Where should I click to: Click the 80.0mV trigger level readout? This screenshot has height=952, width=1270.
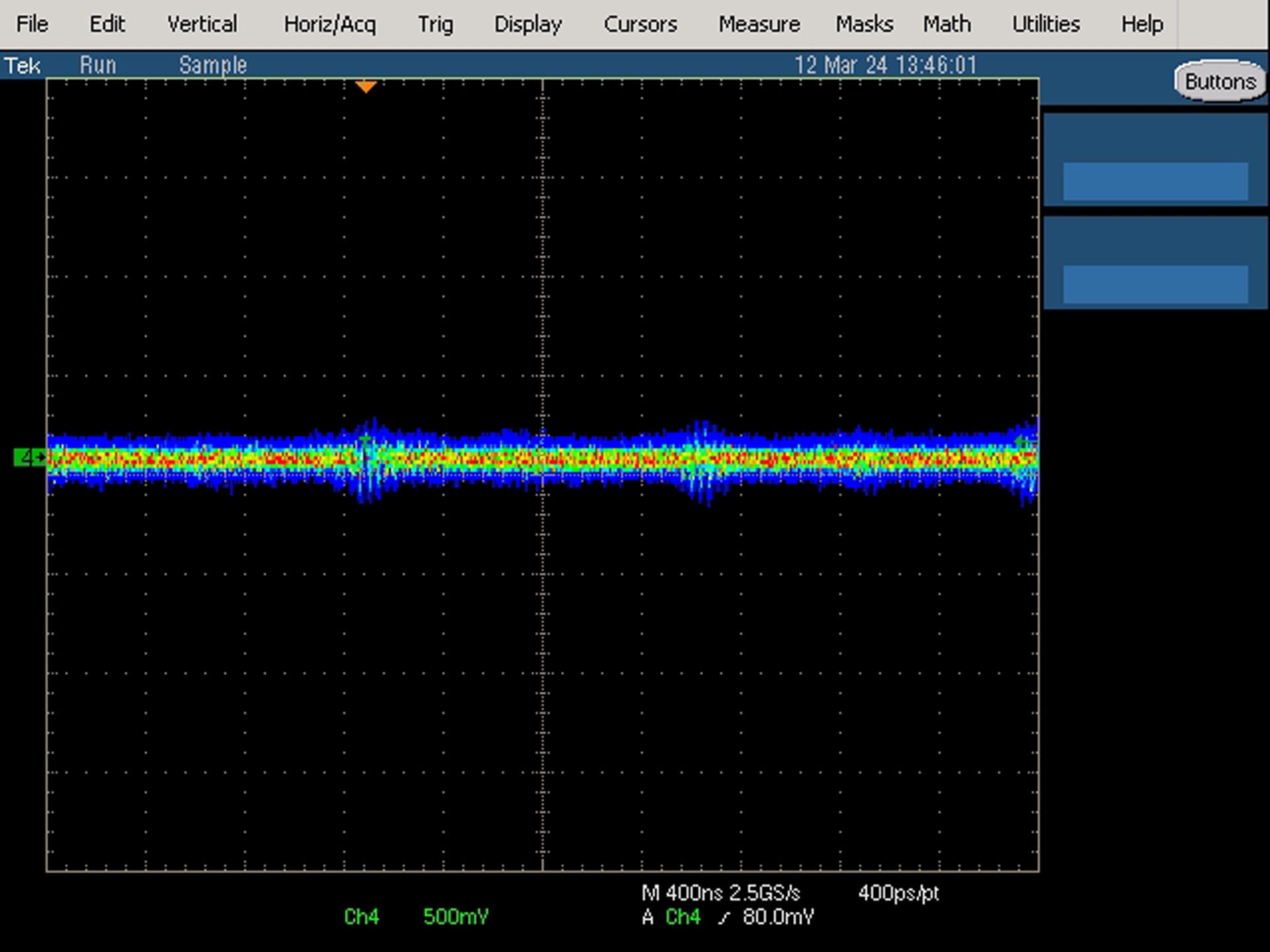tap(778, 917)
